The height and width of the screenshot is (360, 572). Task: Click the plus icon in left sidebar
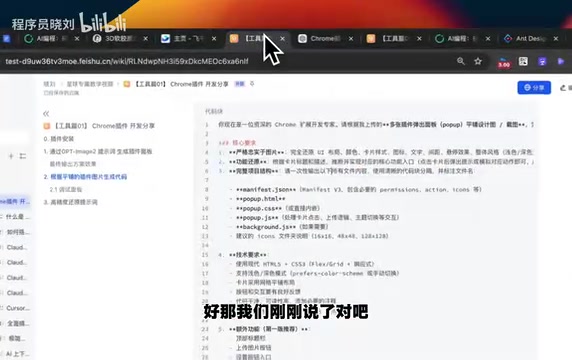(x=11, y=156)
